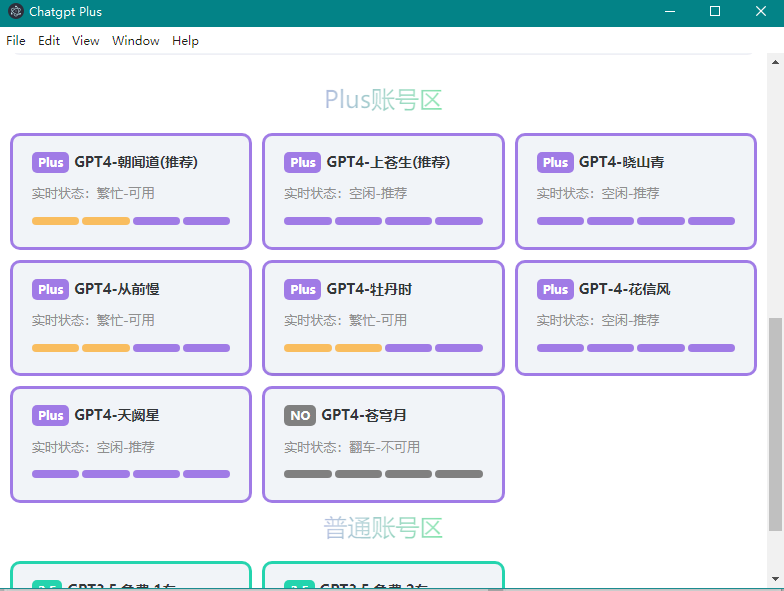Click Plus badge on GPT-4-花信风 card
Viewport: 784px width, 591px height.
555,290
